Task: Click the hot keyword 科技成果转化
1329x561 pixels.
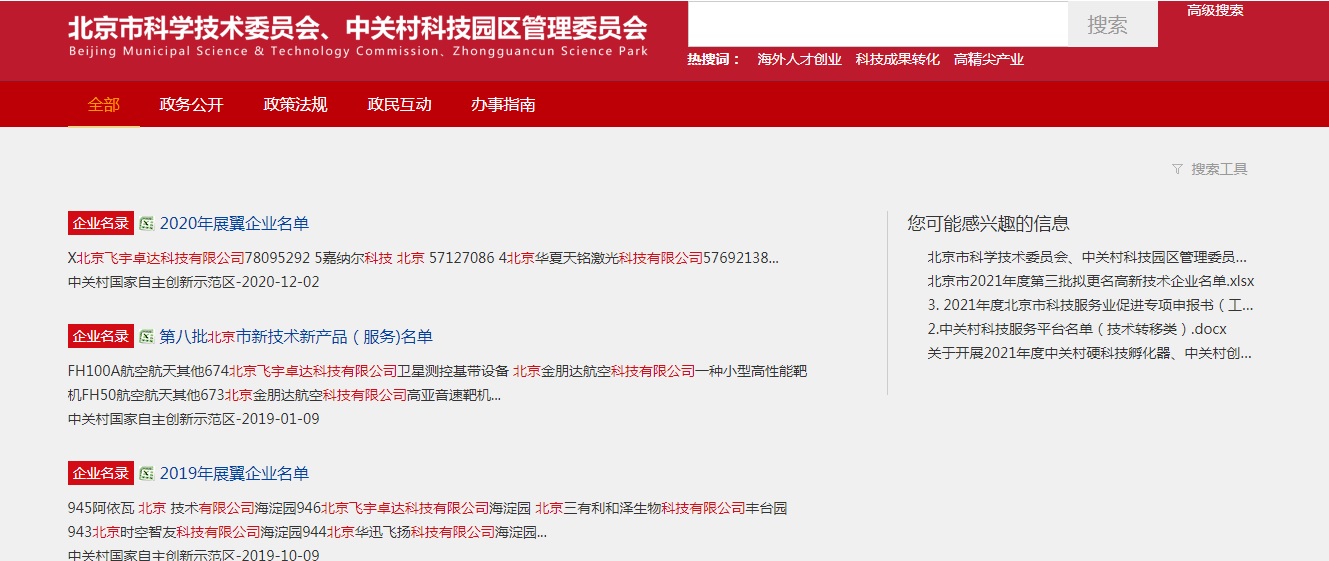Action: [x=897, y=60]
